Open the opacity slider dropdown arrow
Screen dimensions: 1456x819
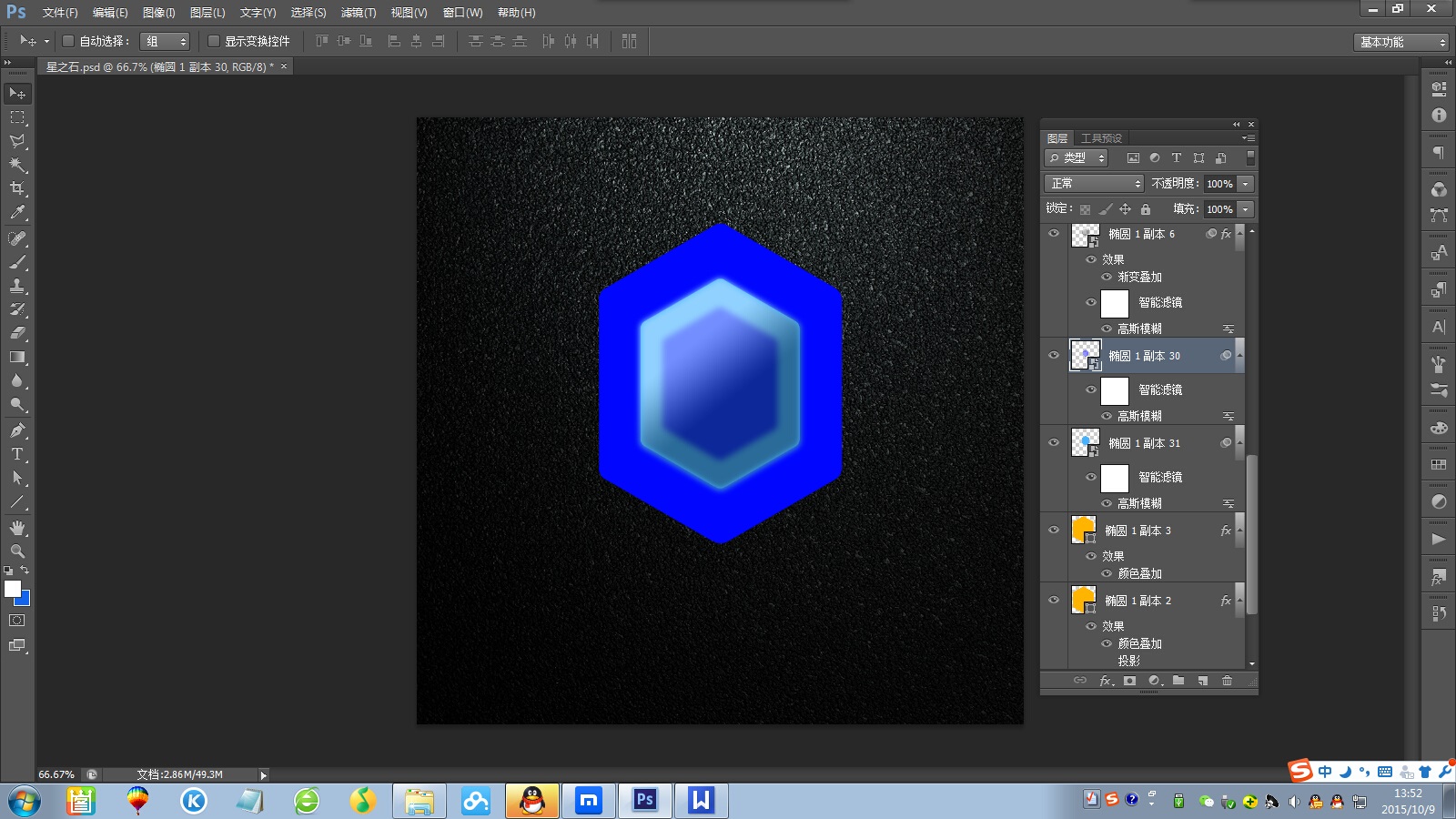[1246, 184]
